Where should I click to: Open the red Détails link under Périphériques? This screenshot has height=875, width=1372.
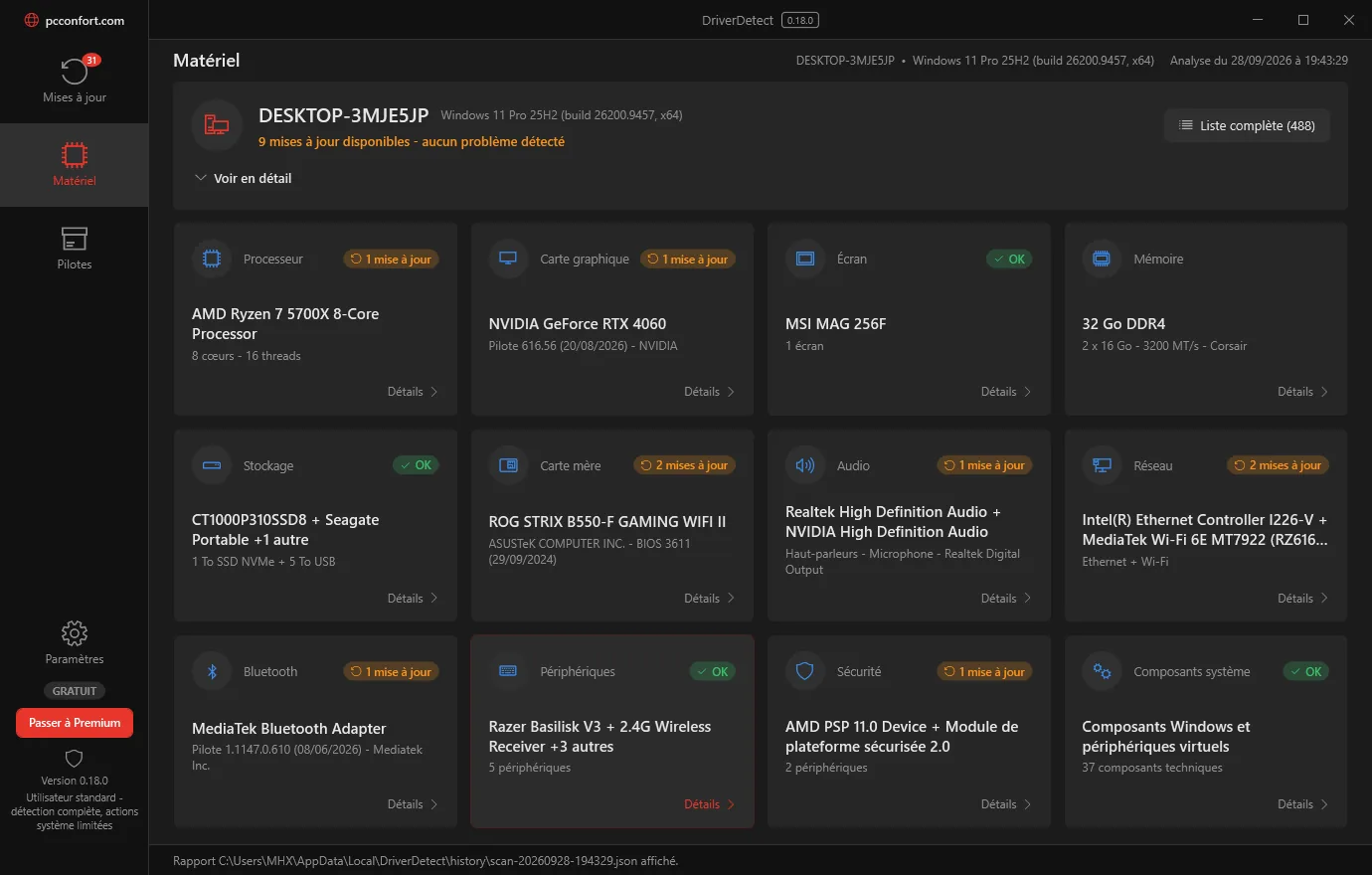709,804
